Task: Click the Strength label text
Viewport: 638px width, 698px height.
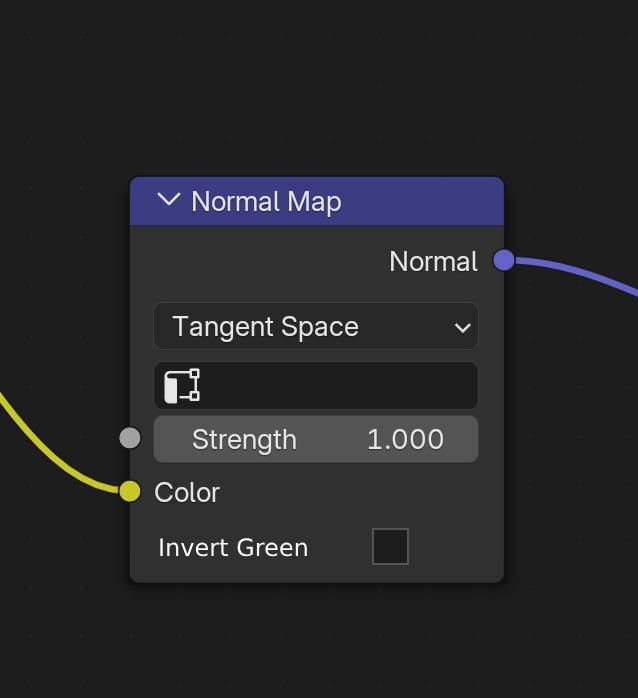Action: point(244,440)
